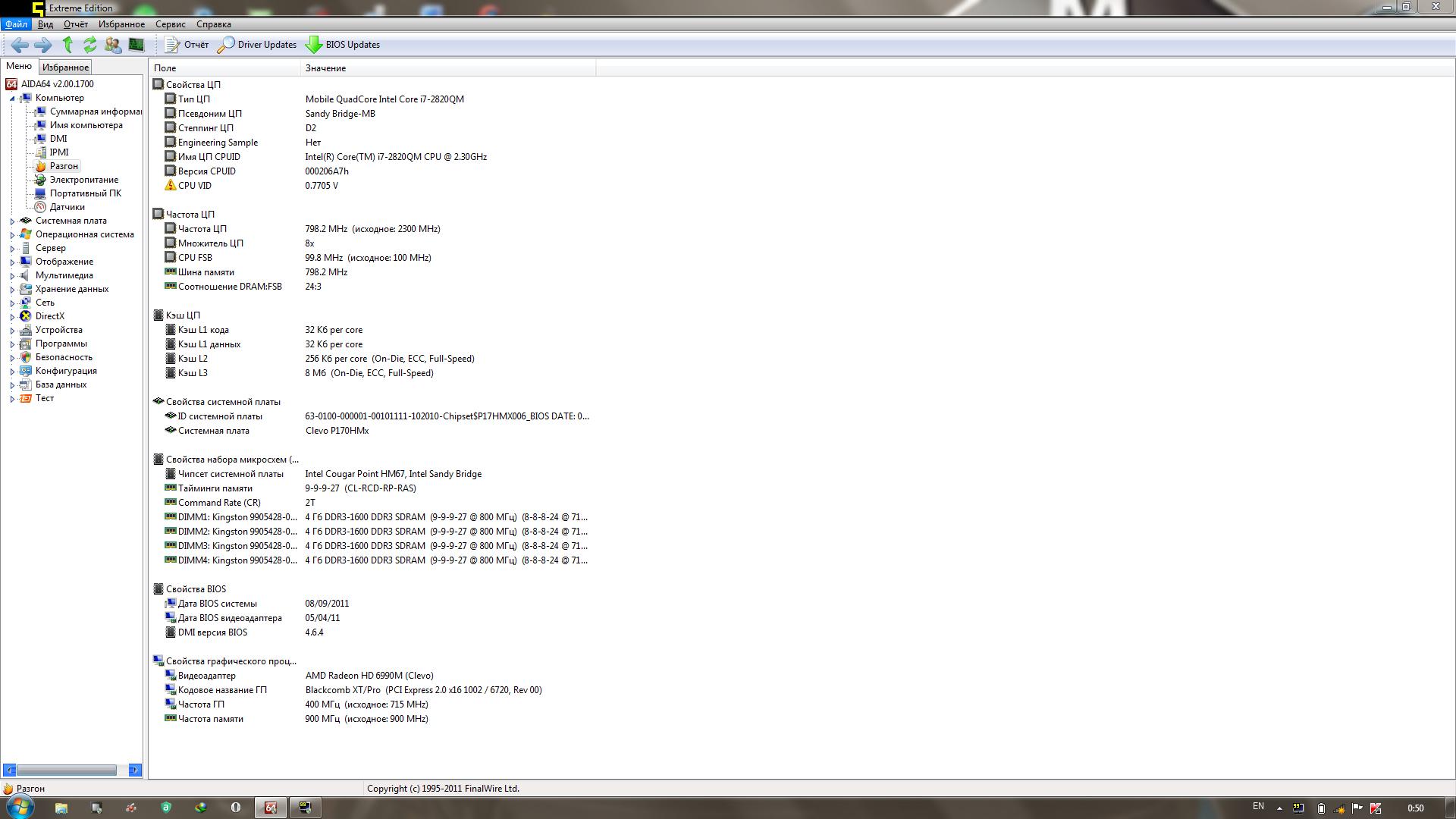The image size is (1456, 819).
Task: Select Суммарная информация tree item
Action: (96, 111)
